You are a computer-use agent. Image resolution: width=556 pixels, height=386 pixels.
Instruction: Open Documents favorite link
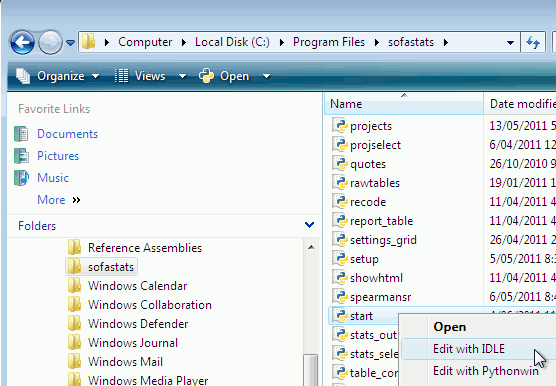click(67, 134)
